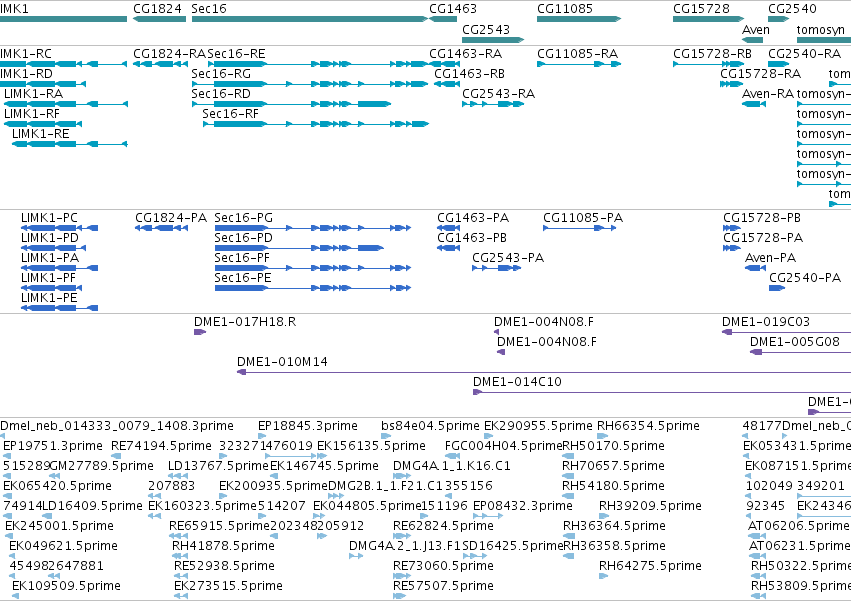This screenshot has height=601, width=851.
Task: Click transcript CG1463-RA
Action: (x=466, y=54)
